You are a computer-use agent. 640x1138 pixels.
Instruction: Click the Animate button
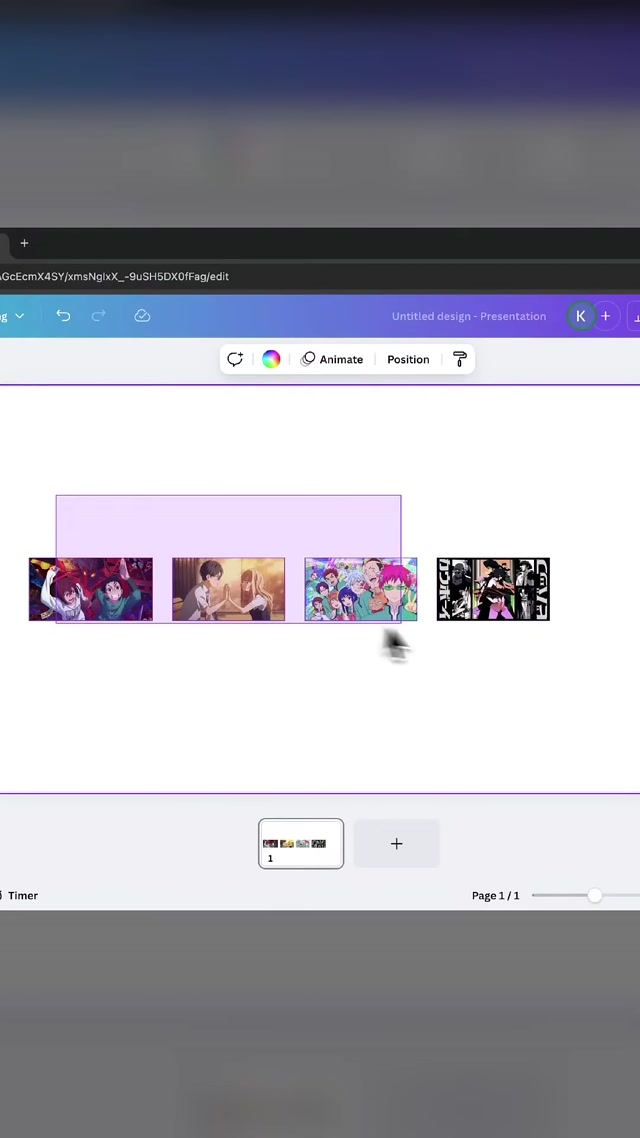coord(332,359)
